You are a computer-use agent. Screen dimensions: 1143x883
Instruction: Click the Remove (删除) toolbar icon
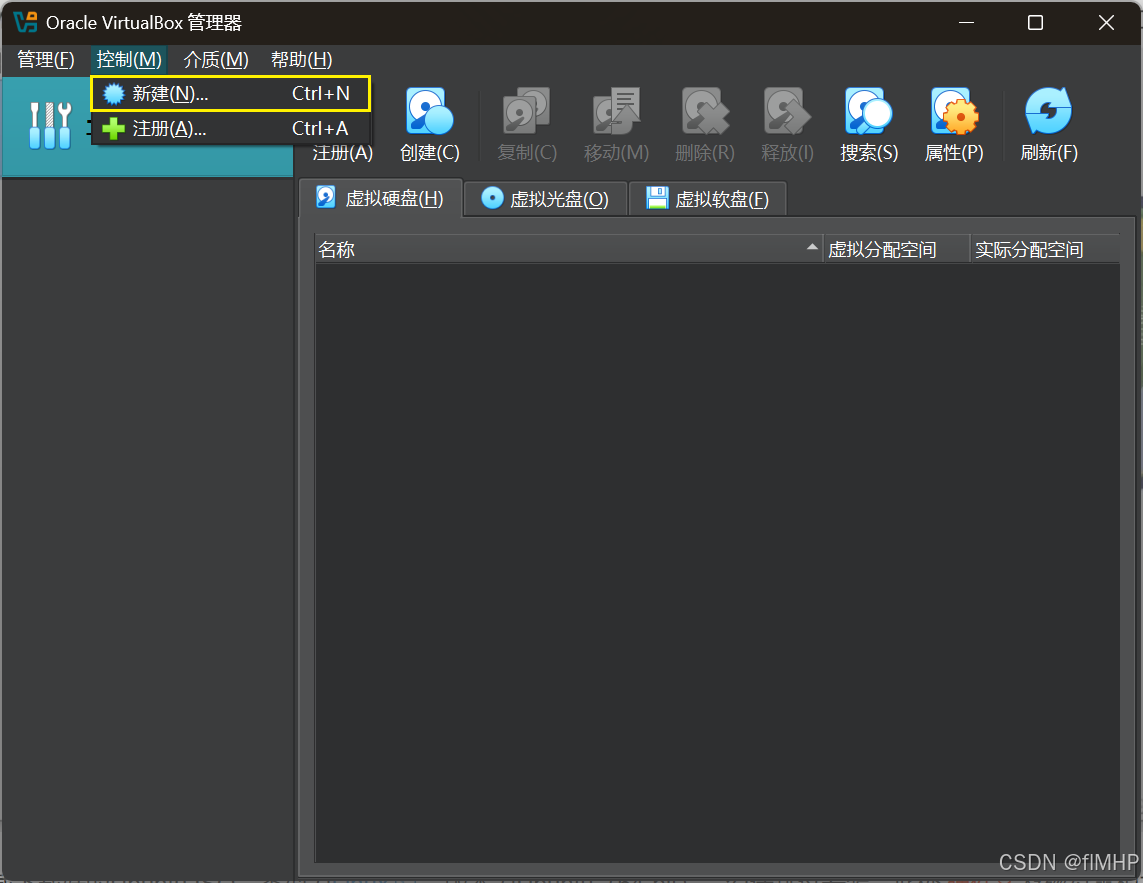coord(704,112)
